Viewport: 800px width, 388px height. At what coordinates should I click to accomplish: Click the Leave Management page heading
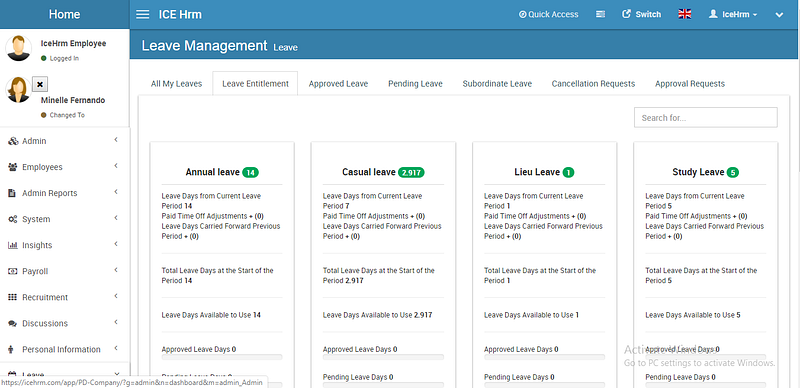204,46
